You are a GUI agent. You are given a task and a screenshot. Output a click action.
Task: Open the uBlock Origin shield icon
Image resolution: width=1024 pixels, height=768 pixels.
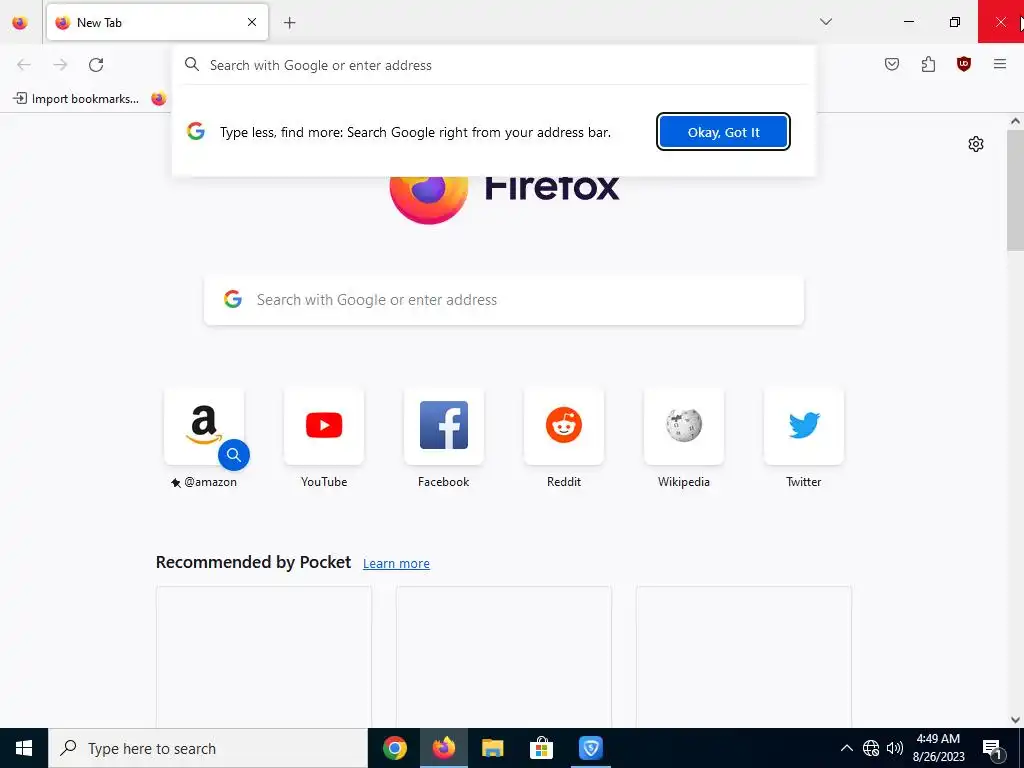[963, 64]
